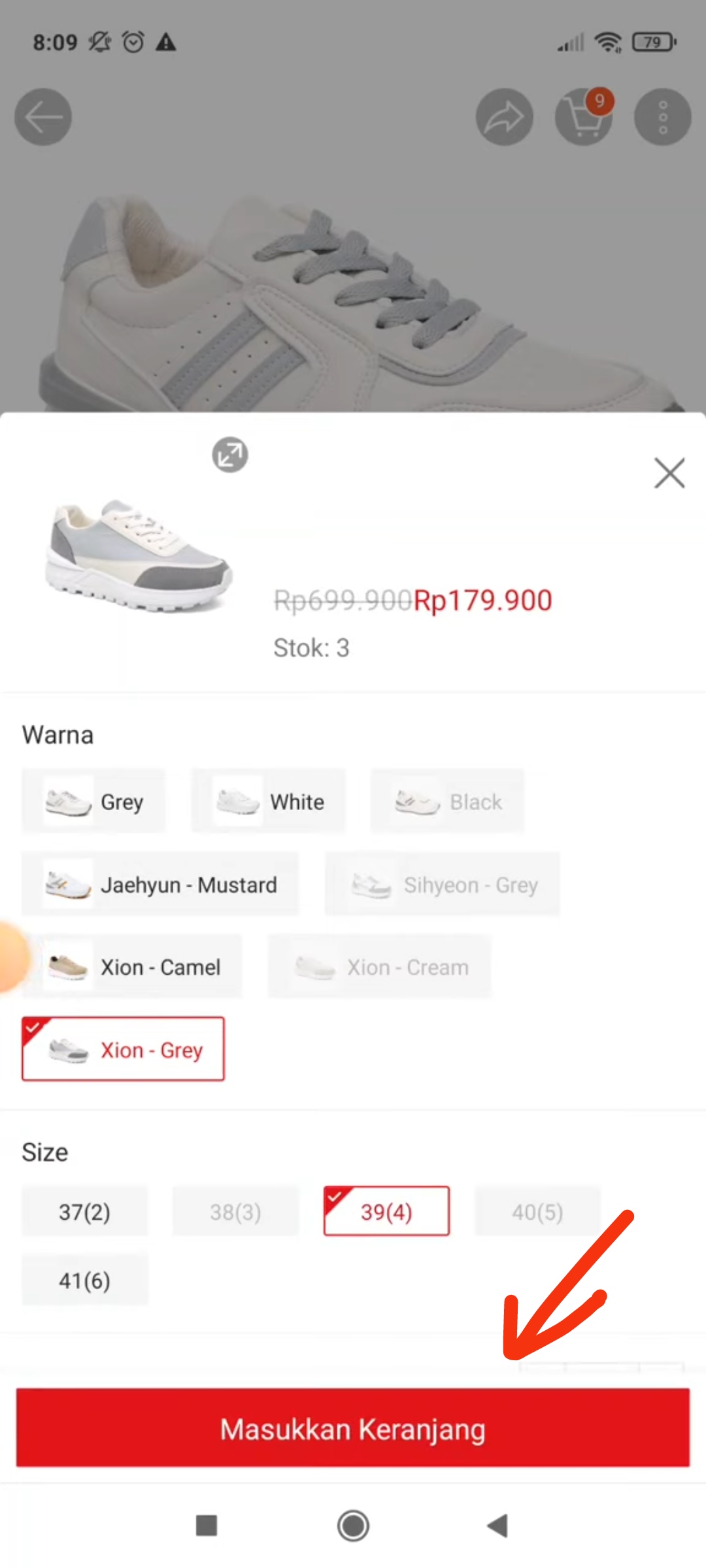The width and height of the screenshot is (706, 1568).
Task: Open the three-dot overflow menu
Action: pyautogui.click(x=662, y=116)
